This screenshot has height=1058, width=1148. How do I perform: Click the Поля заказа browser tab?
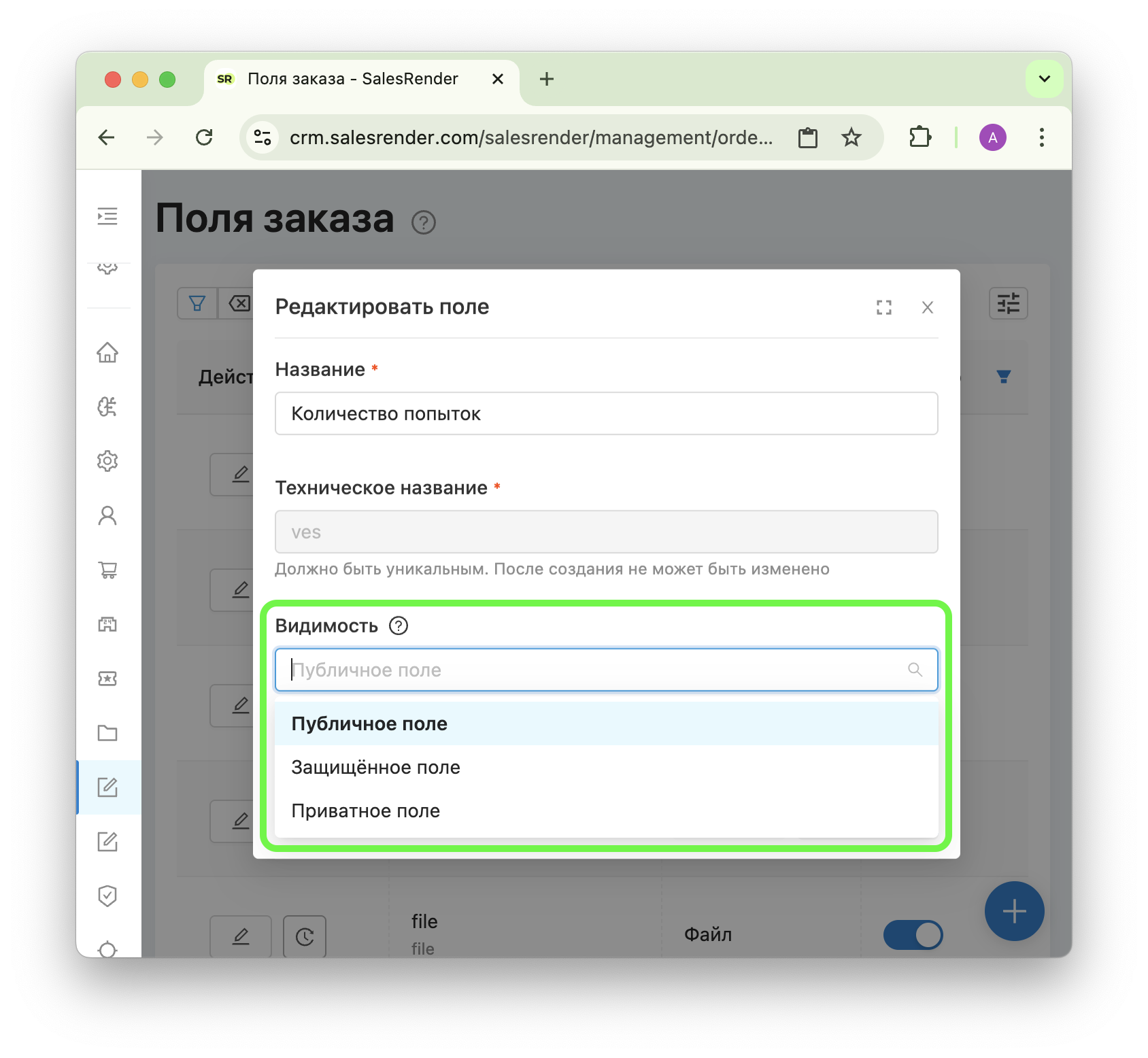pos(352,79)
